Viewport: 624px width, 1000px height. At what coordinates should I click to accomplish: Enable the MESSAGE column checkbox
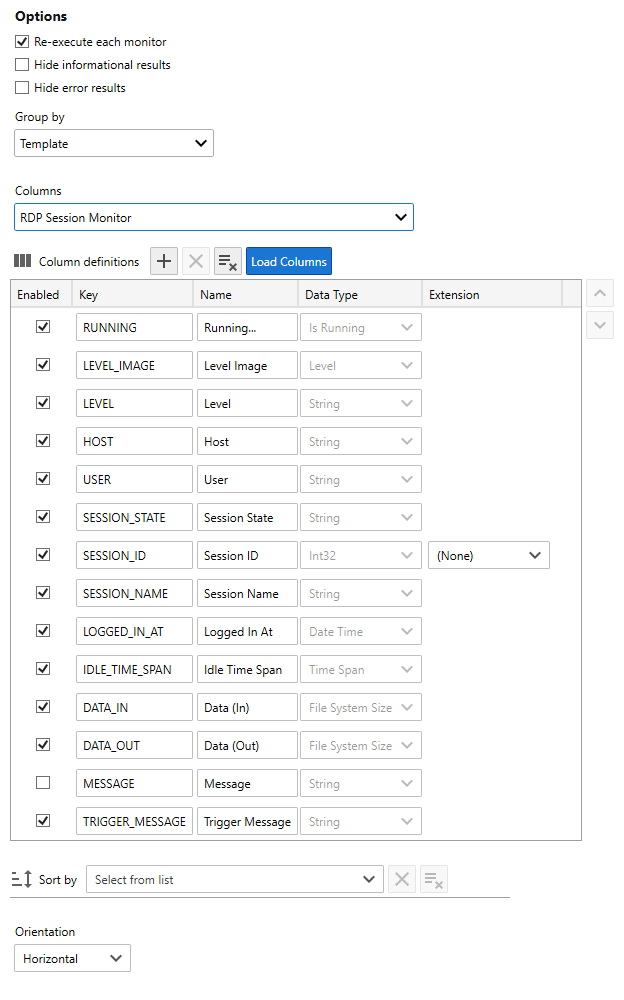coord(43,783)
